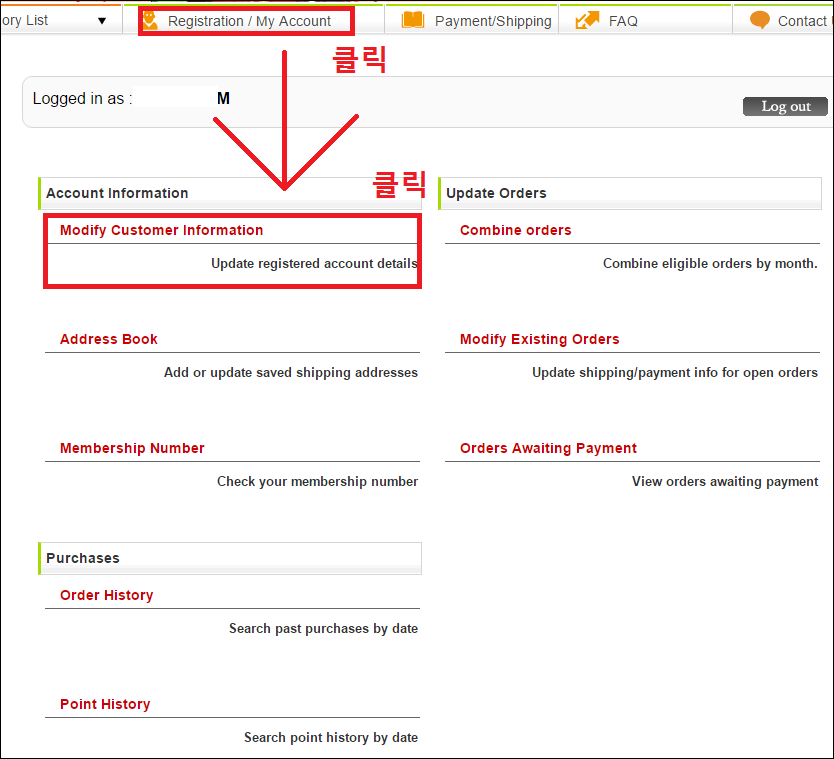Open the Payment/Shipping menu item

click(493, 21)
